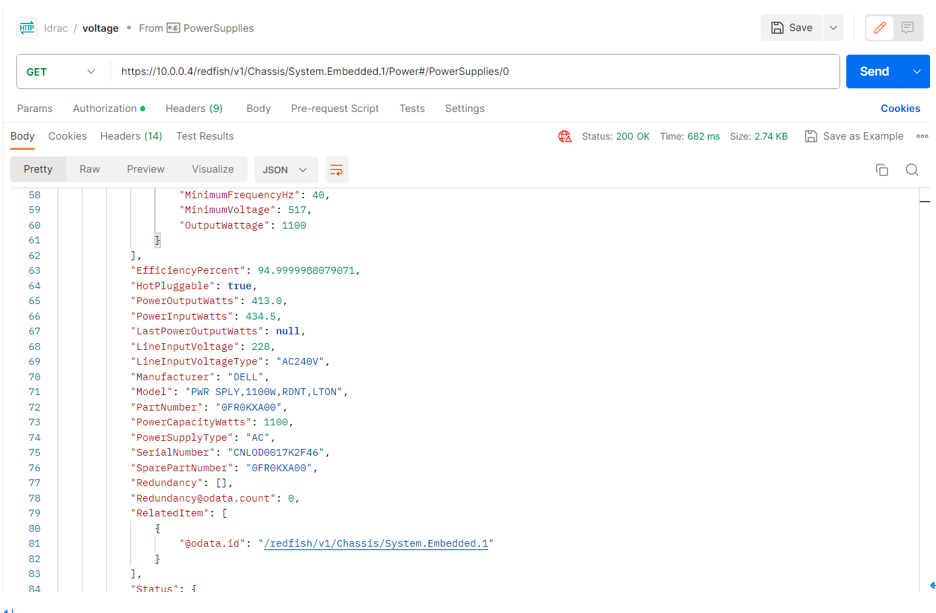Click the pencil edit mode icon
The width and height of the screenshot is (936, 613).
[x=879, y=28]
